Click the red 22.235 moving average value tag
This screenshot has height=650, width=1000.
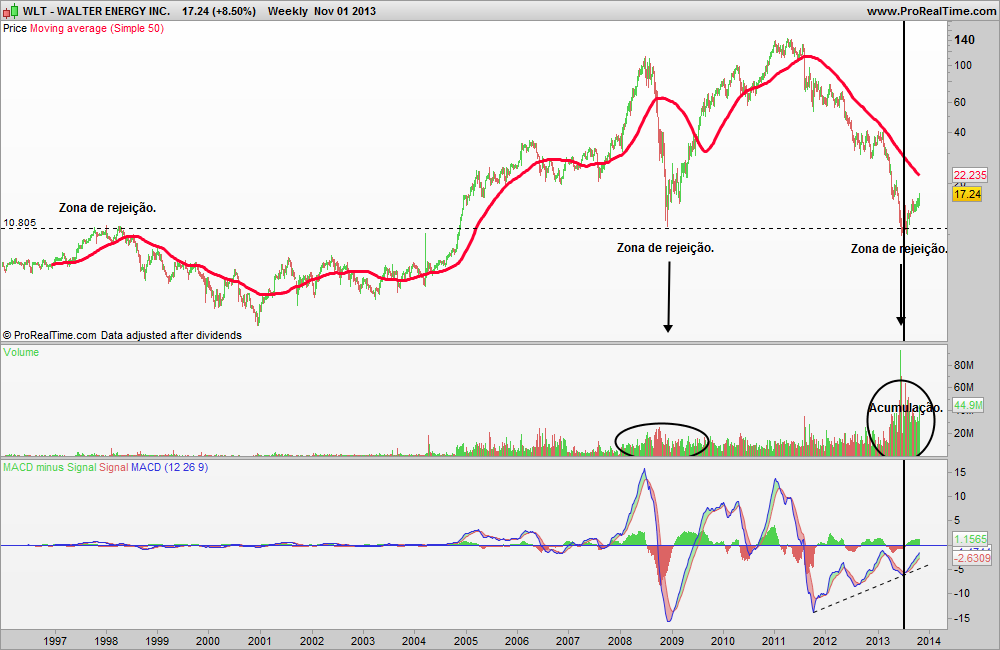pyautogui.click(x=969, y=175)
